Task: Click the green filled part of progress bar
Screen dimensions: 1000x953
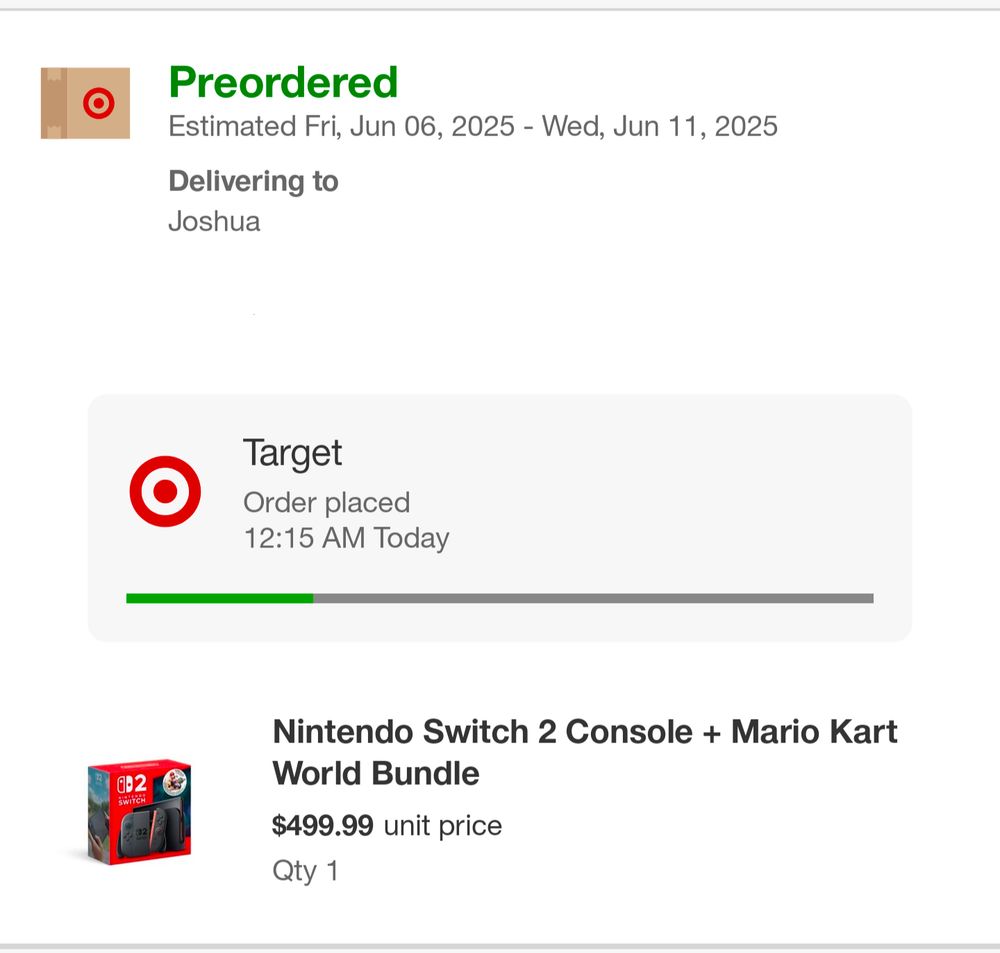Action: point(219,598)
